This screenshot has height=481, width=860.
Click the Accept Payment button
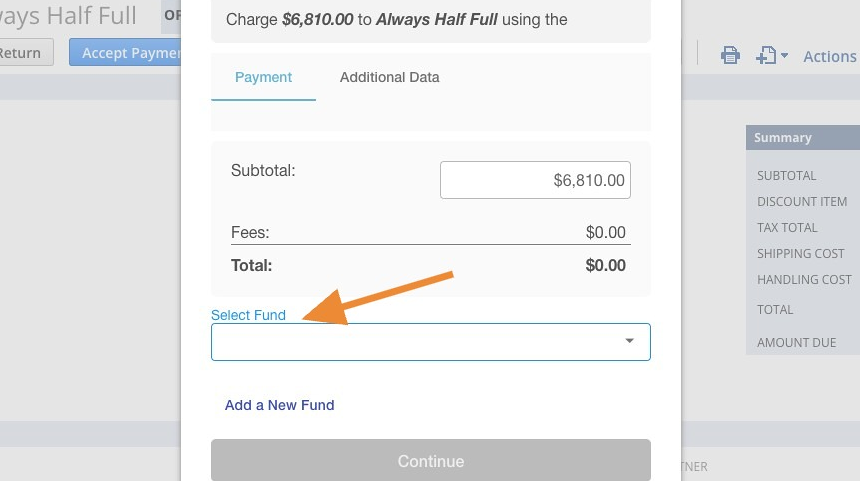coord(125,53)
